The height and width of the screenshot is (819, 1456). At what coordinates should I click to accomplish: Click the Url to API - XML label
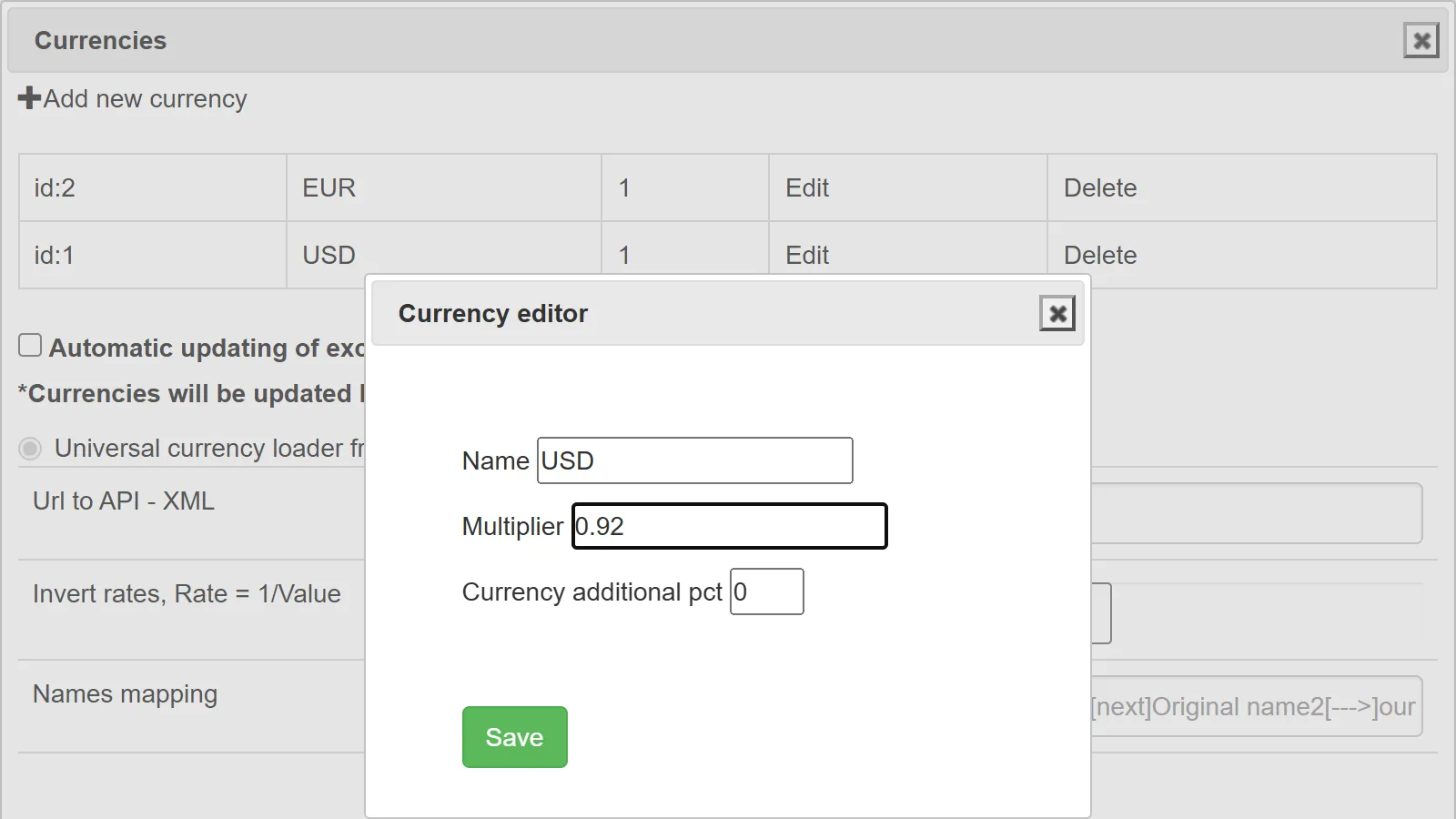[124, 501]
